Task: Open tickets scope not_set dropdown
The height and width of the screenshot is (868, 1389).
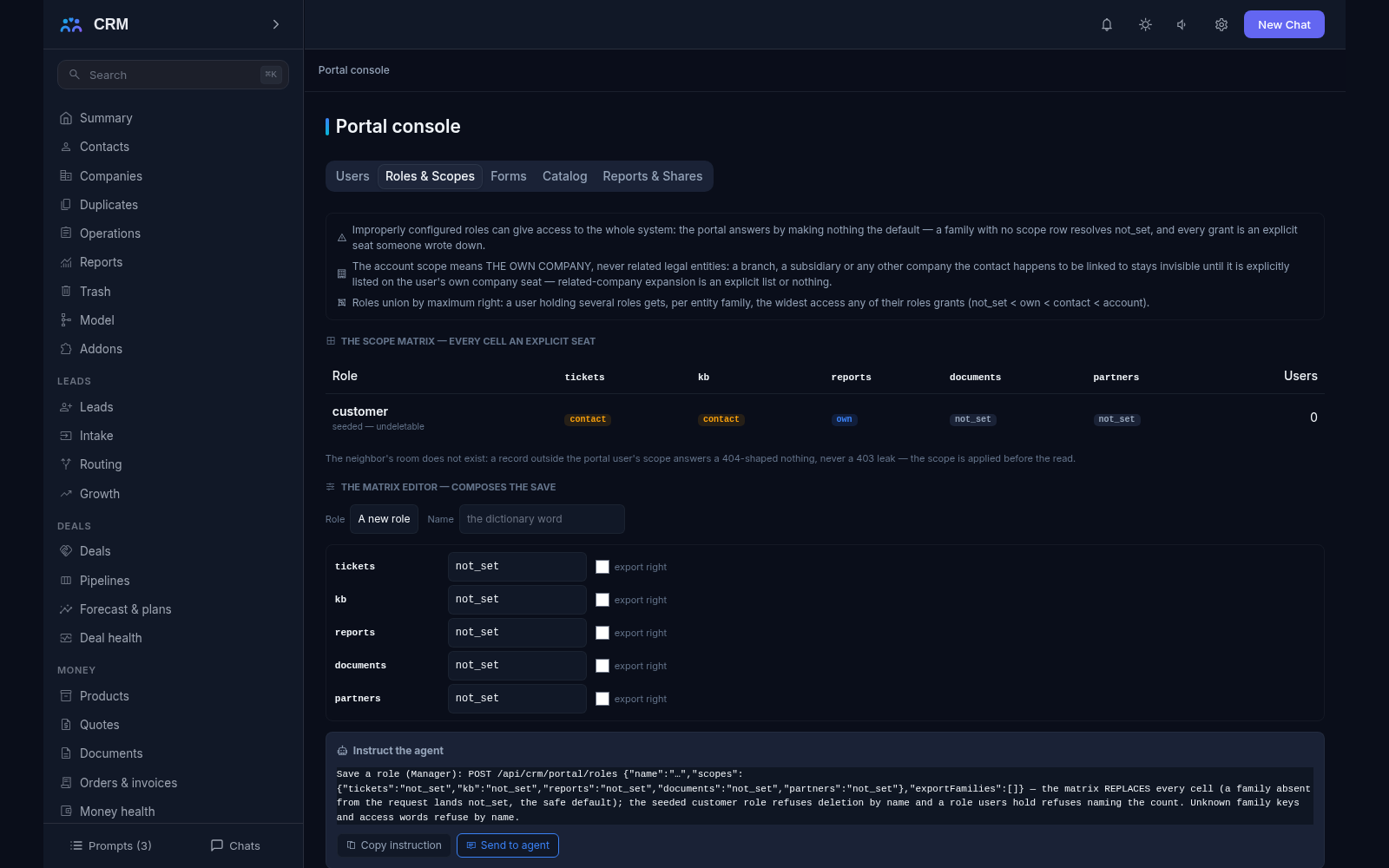Action: [x=517, y=567]
